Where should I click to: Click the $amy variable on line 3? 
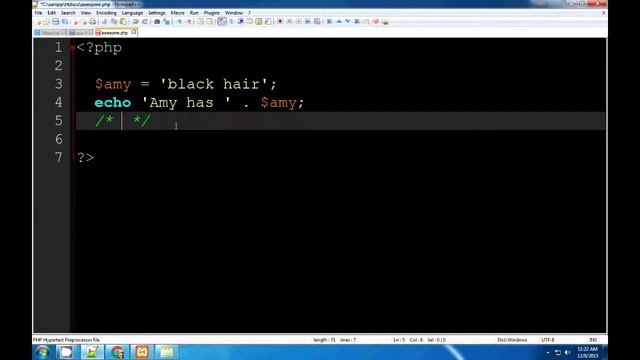113,84
